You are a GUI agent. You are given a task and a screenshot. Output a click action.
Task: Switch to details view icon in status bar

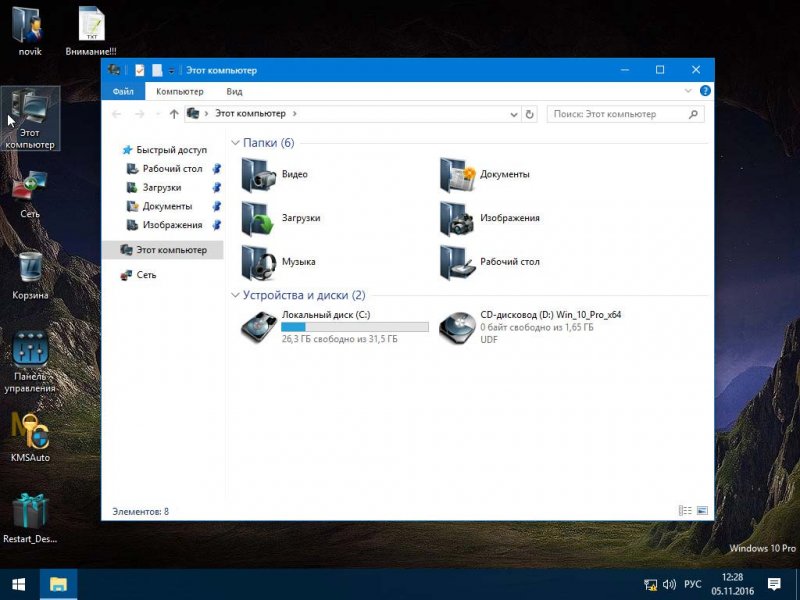(x=685, y=510)
